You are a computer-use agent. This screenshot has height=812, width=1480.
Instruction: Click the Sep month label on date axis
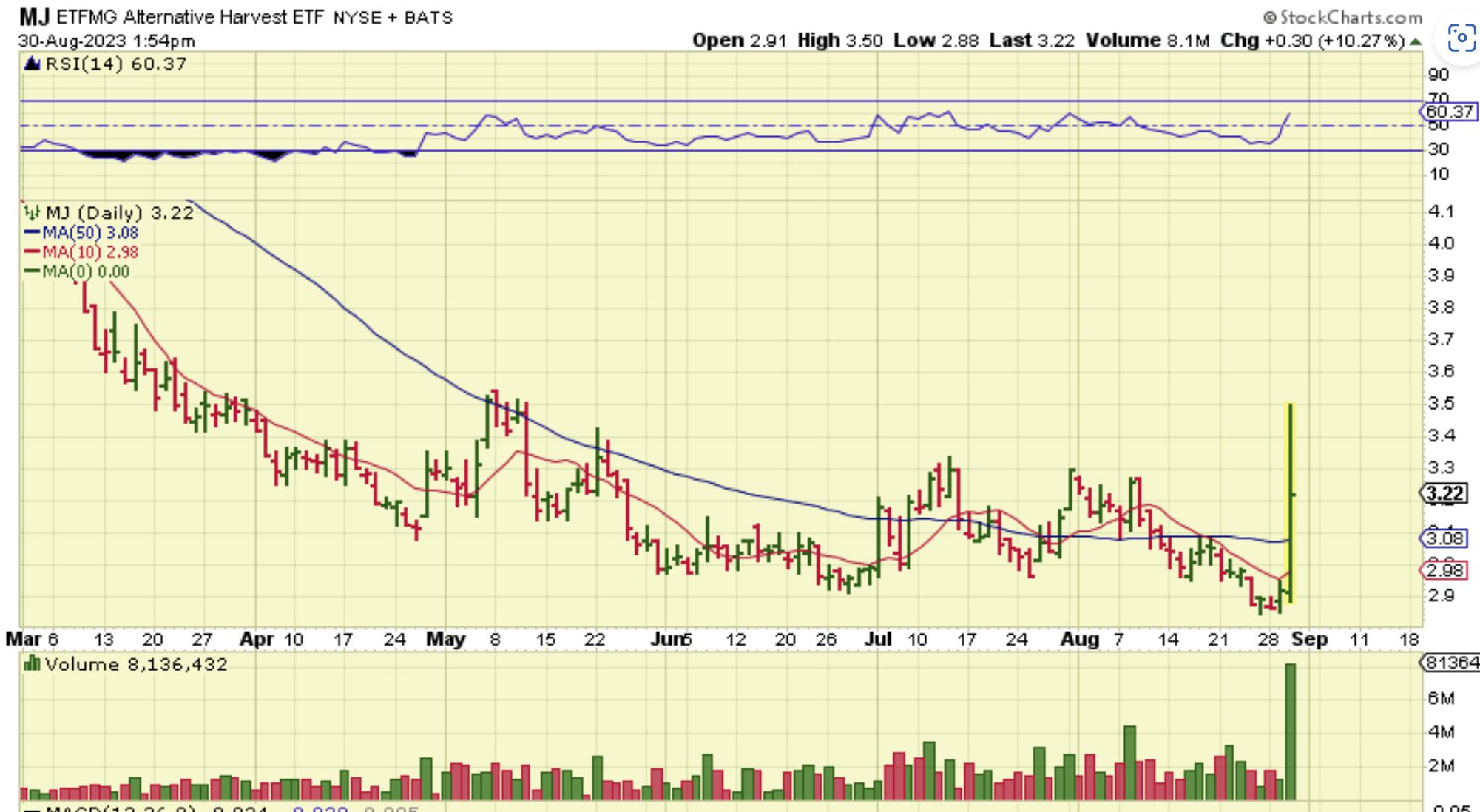[1309, 639]
